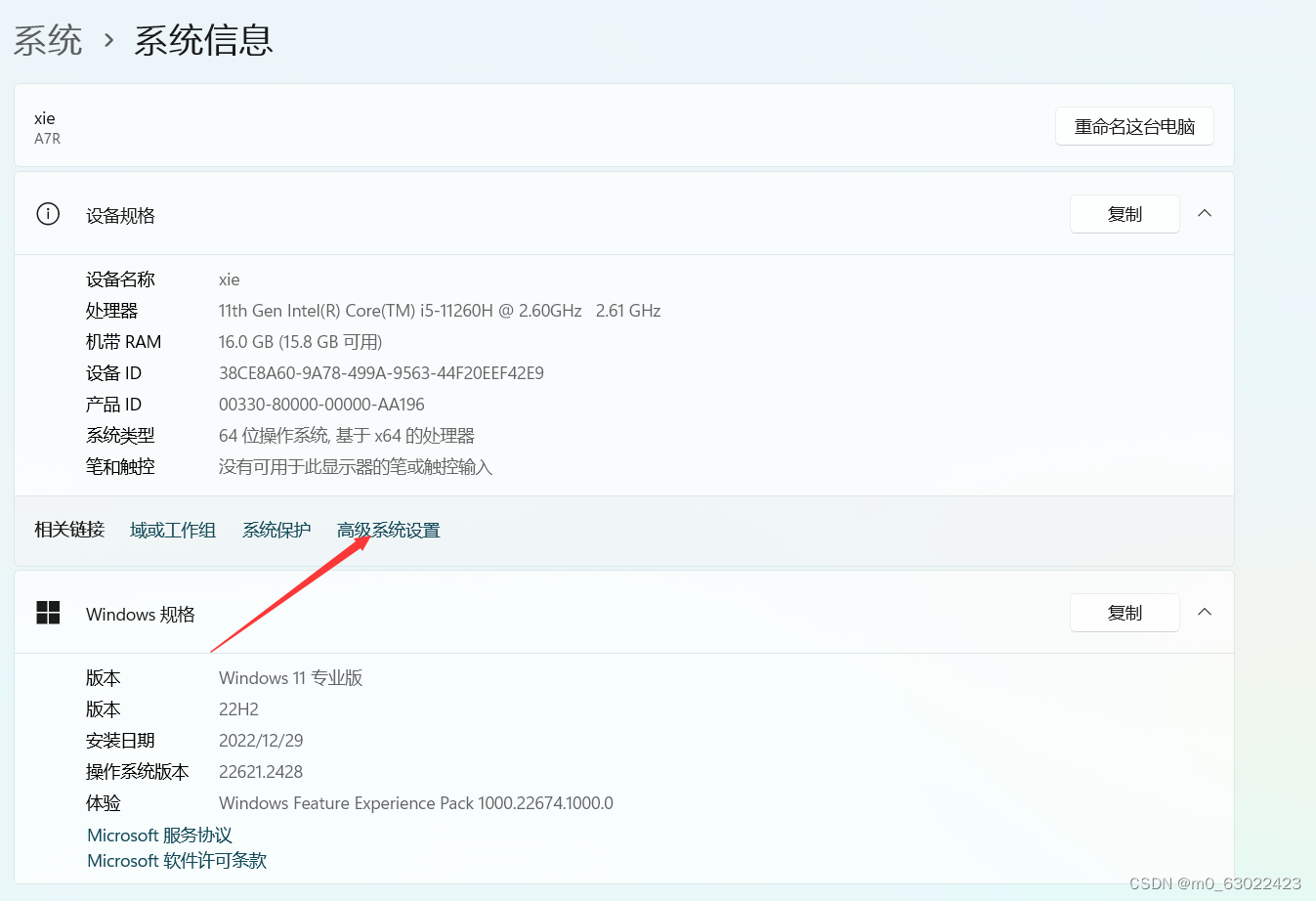Screen dimensions: 1316x901
Task: Select the 64 位操作系统 system type text
Action: [x=347, y=436]
